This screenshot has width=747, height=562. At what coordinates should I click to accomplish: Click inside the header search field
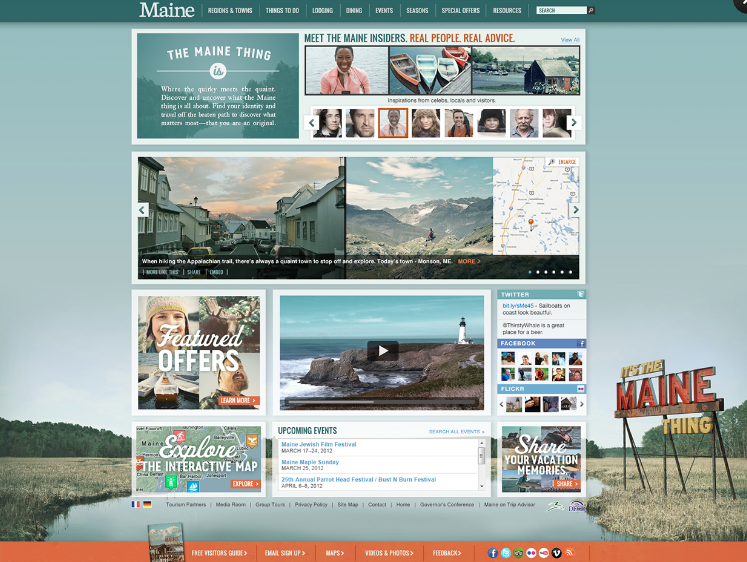[560, 10]
